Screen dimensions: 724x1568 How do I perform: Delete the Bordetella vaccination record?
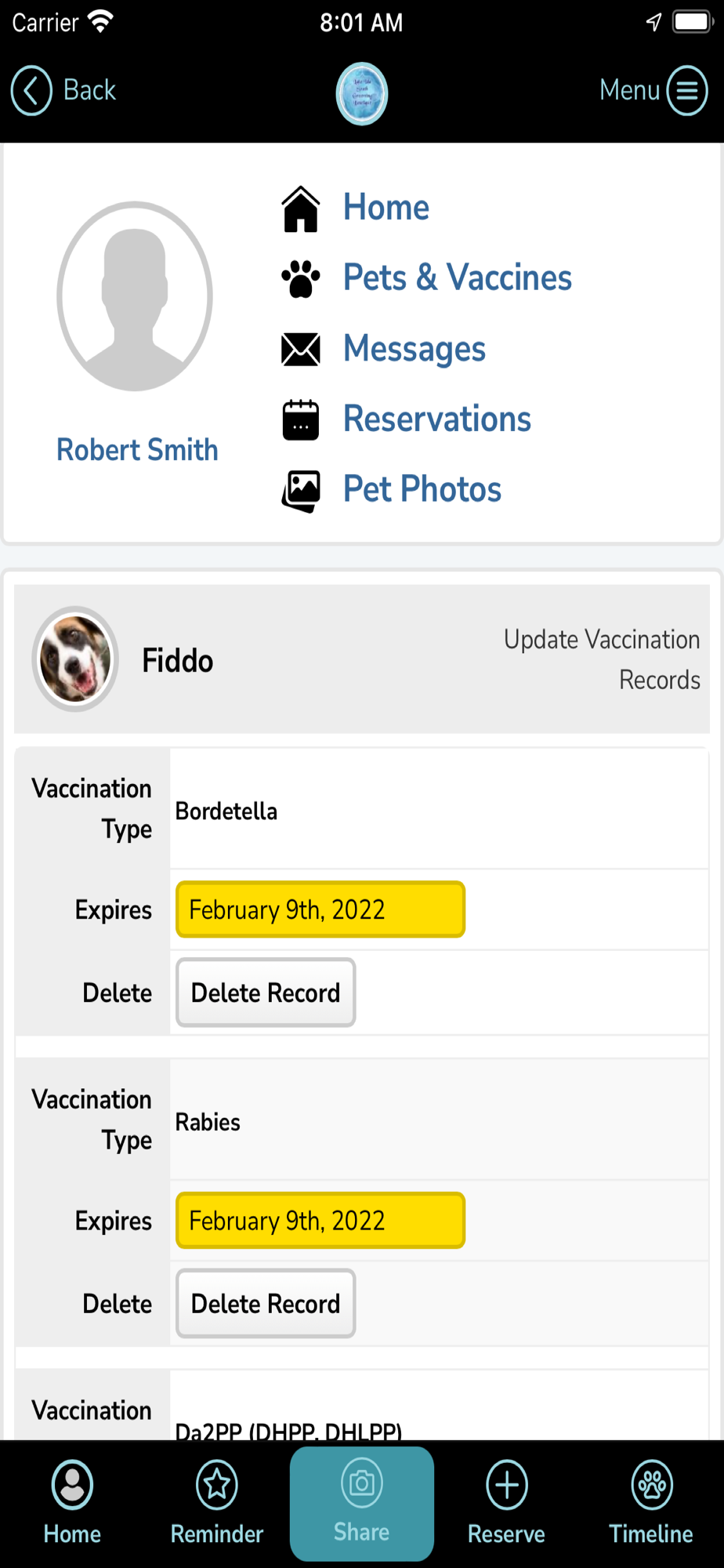pos(266,993)
